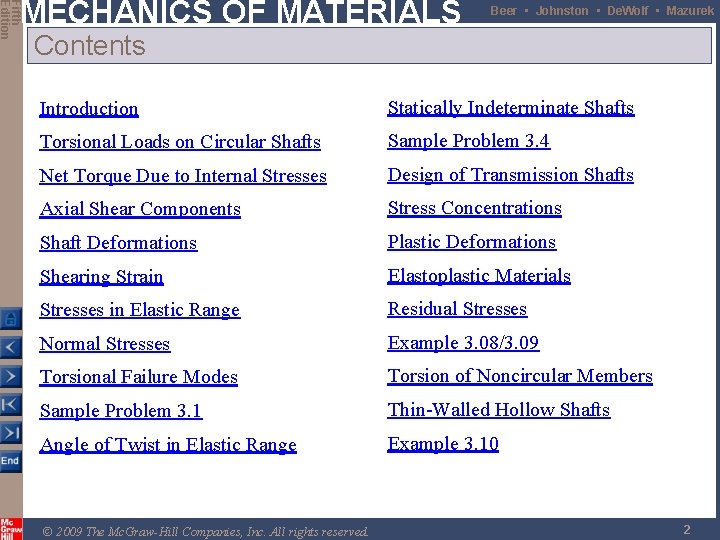Click the slide number 2
The width and height of the screenshot is (720, 540).
click(687, 529)
